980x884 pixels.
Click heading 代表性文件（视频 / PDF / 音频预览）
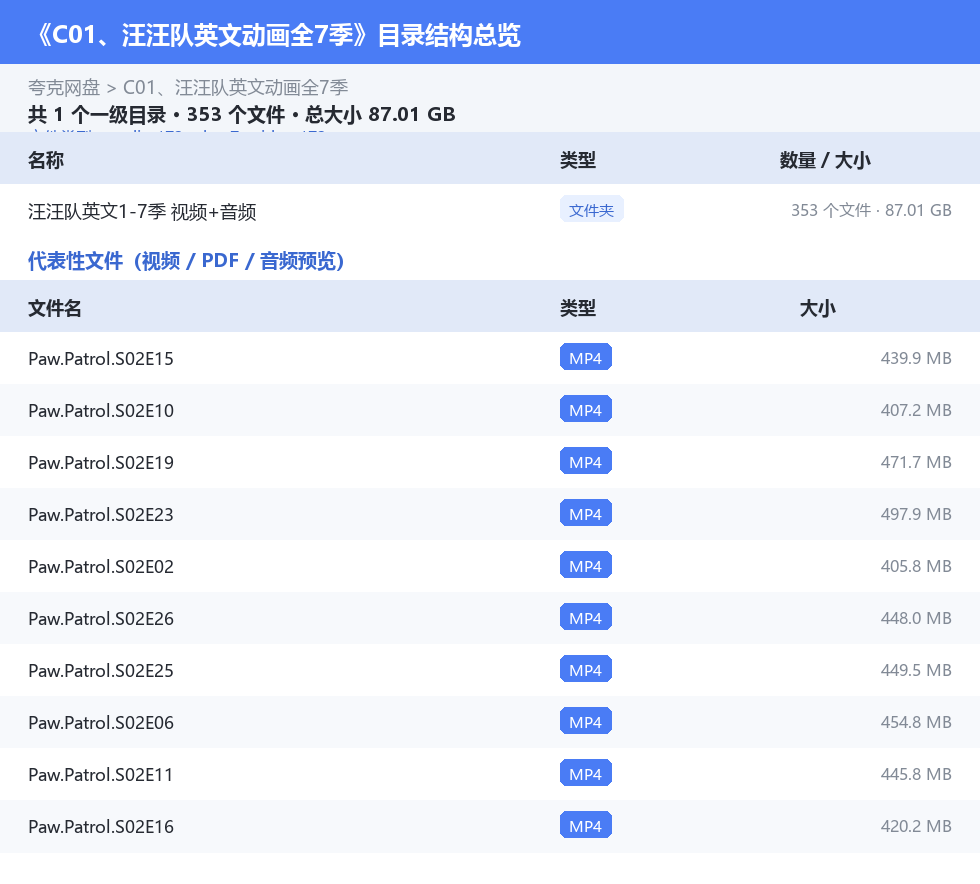coord(186,261)
